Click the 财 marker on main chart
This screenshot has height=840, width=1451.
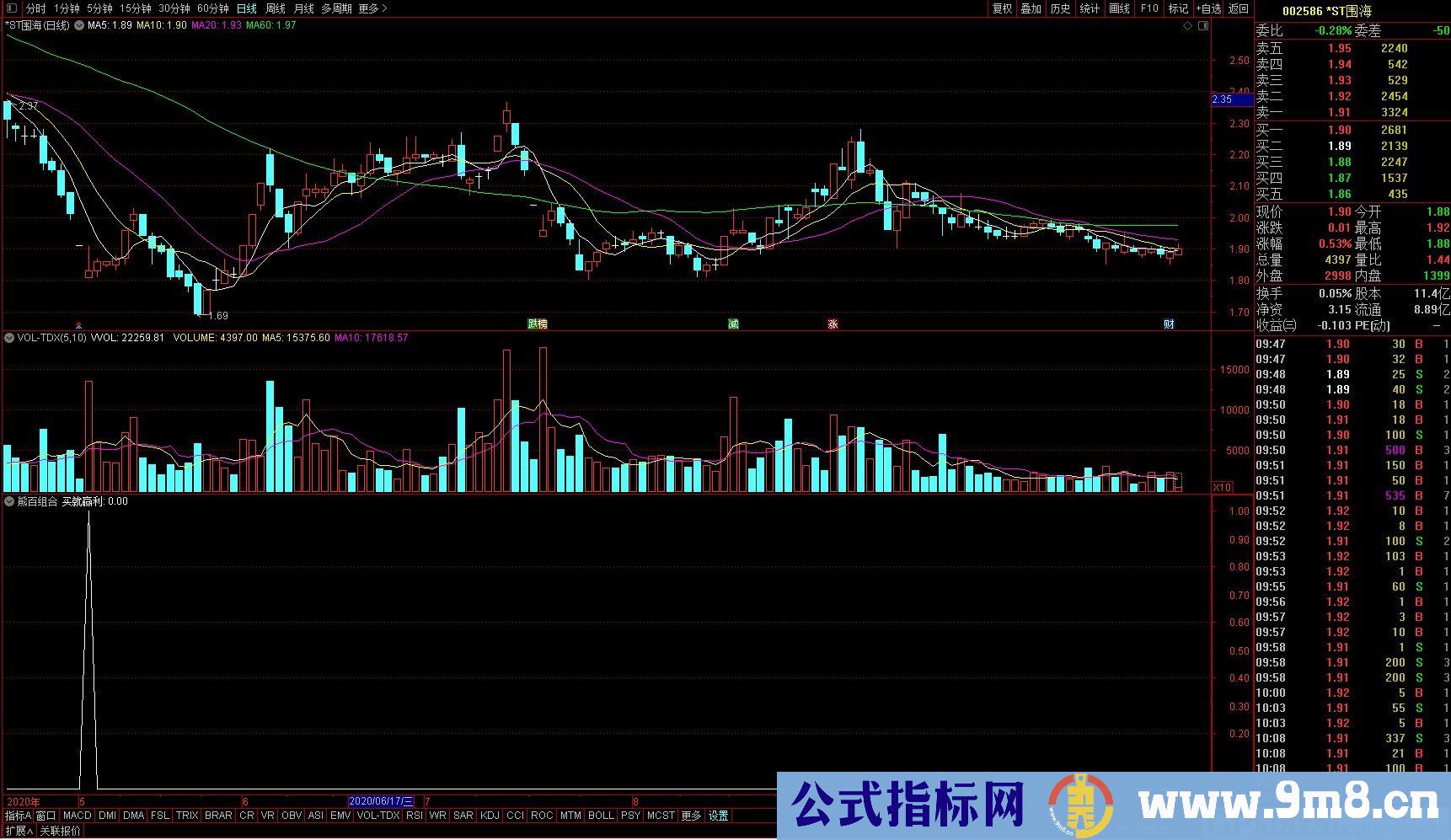coord(1169,324)
